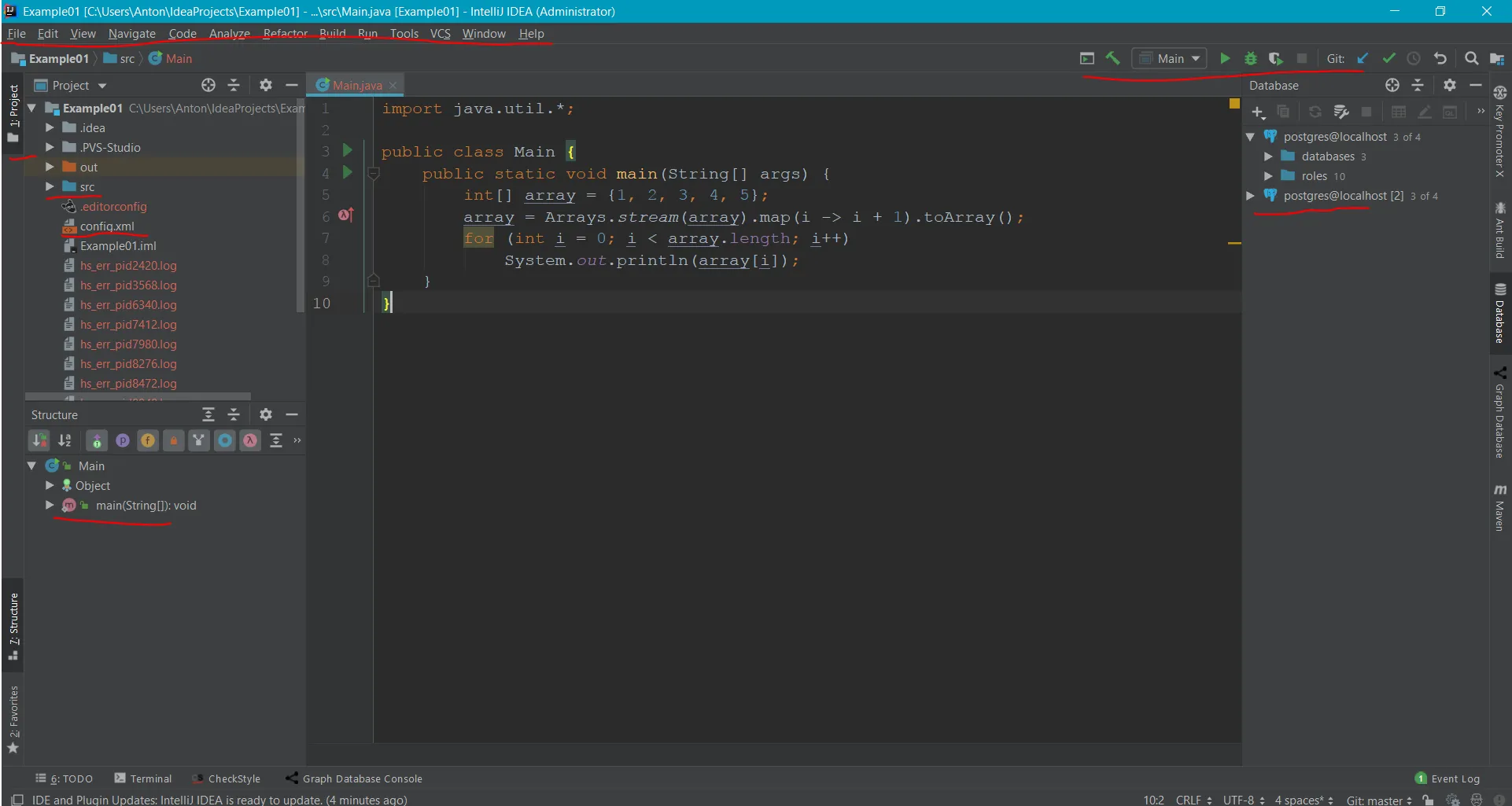The width and height of the screenshot is (1512, 806).
Task: Expand the src folder in Project tree
Action: click(50, 186)
